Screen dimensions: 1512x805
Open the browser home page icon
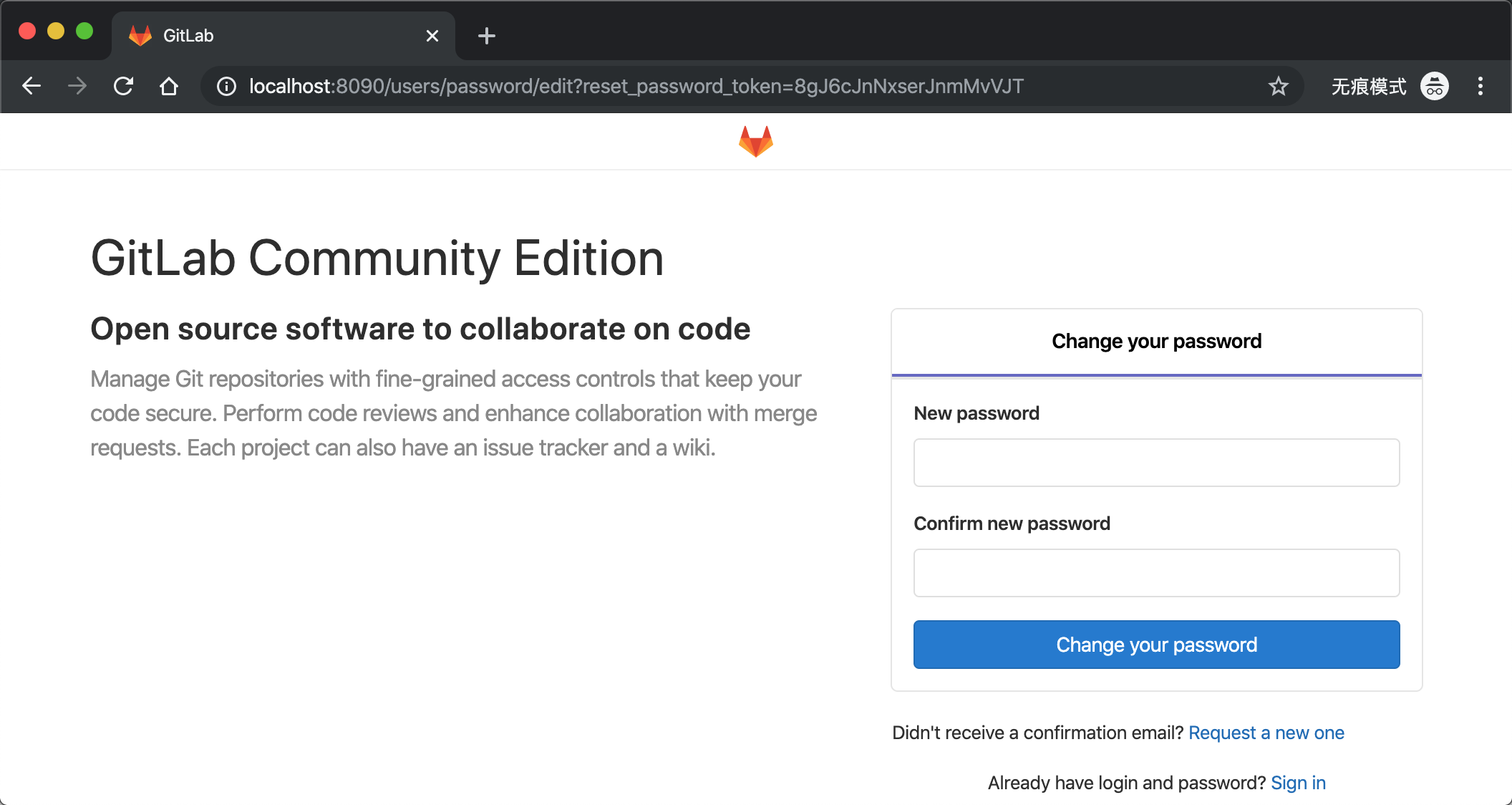(x=169, y=87)
